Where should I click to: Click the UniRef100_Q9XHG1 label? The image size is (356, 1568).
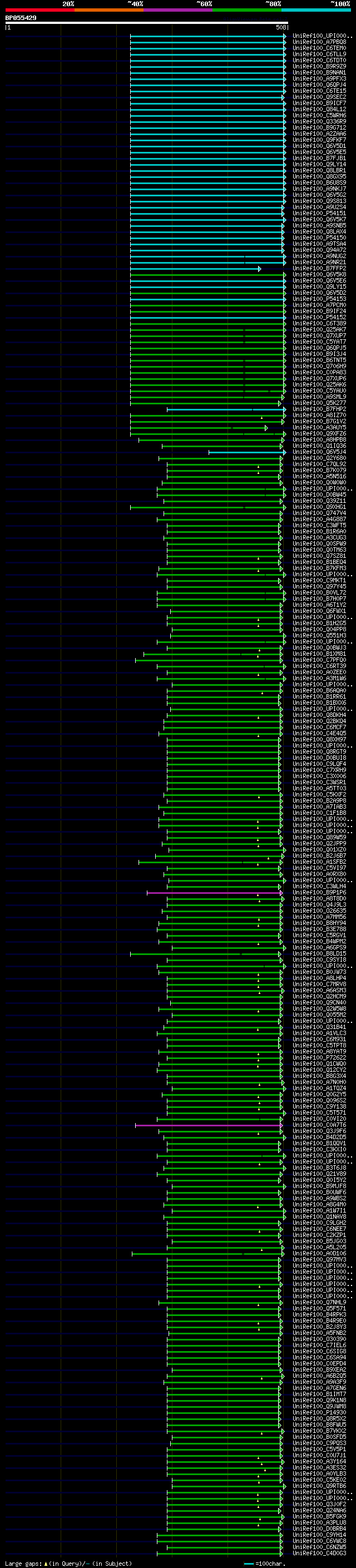pos(319,507)
